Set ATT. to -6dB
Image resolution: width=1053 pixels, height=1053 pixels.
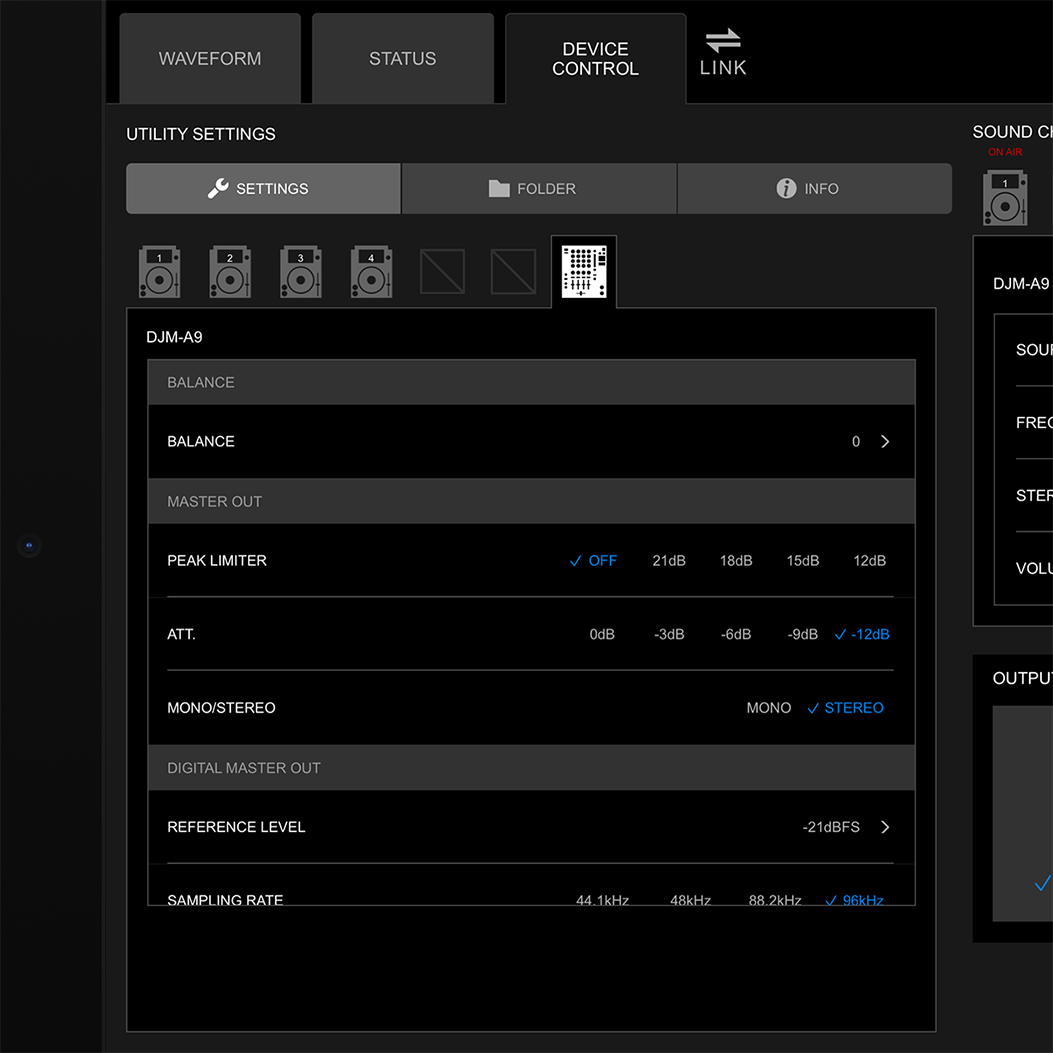point(736,634)
